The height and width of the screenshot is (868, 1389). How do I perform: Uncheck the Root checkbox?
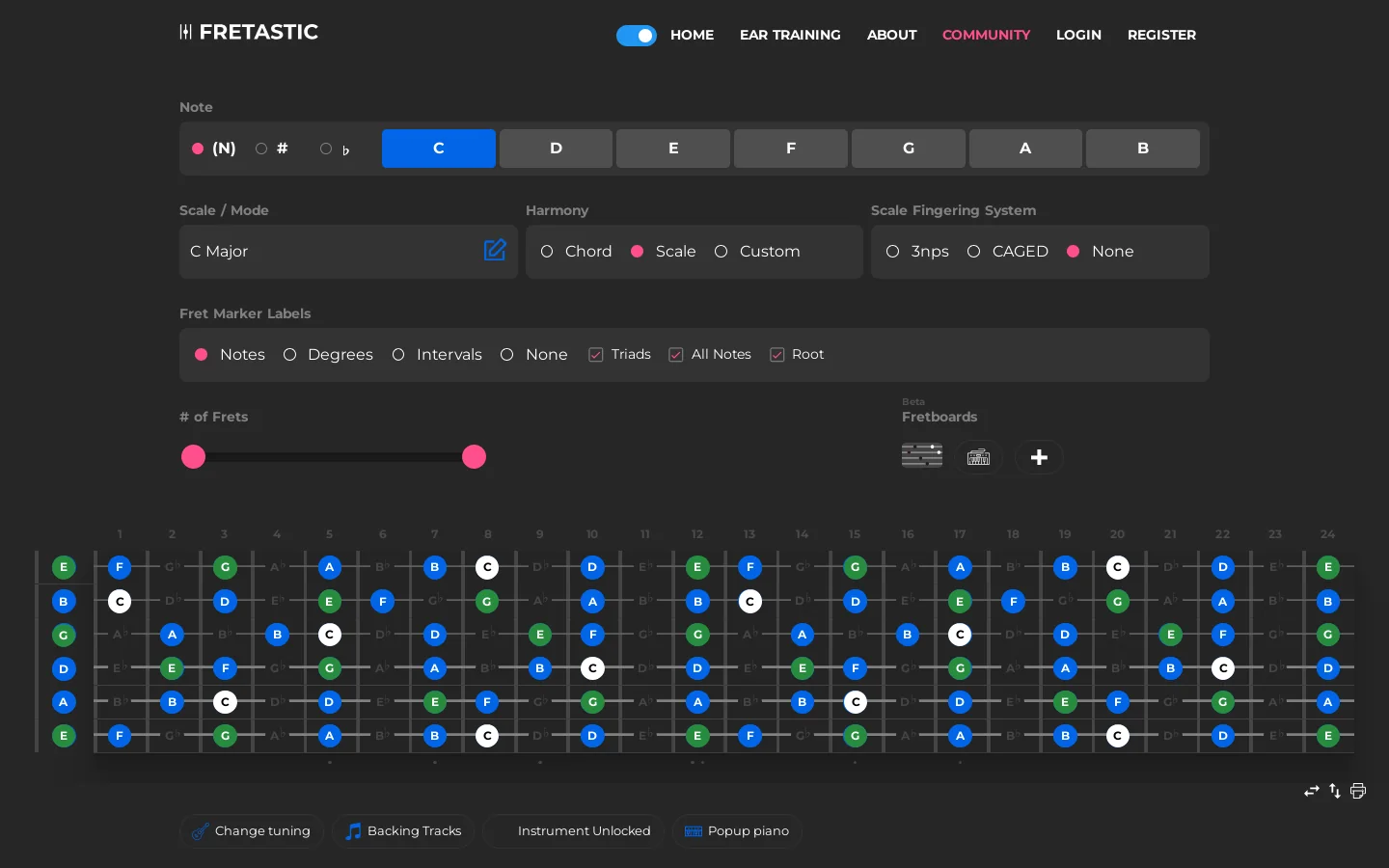(x=776, y=355)
